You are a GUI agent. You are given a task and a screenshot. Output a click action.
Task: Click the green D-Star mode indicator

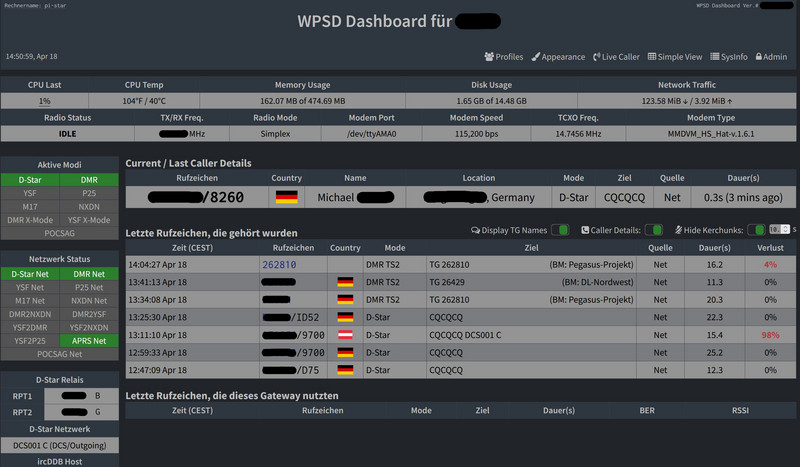point(30,180)
